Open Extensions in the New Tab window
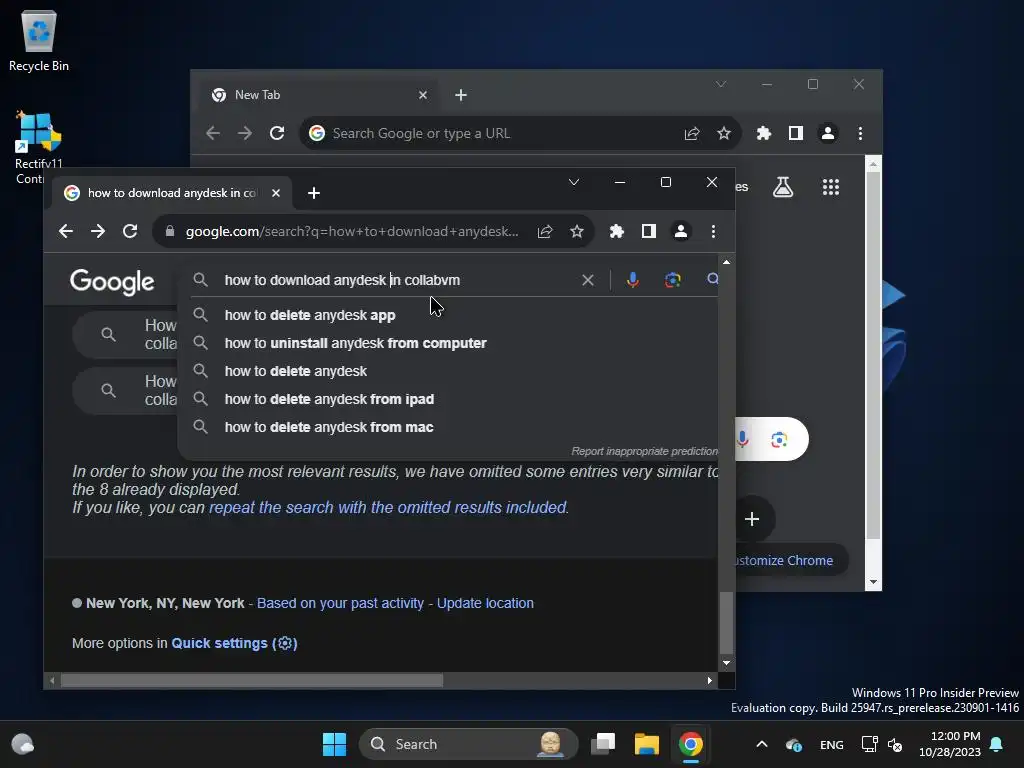 tap(763, 133)
